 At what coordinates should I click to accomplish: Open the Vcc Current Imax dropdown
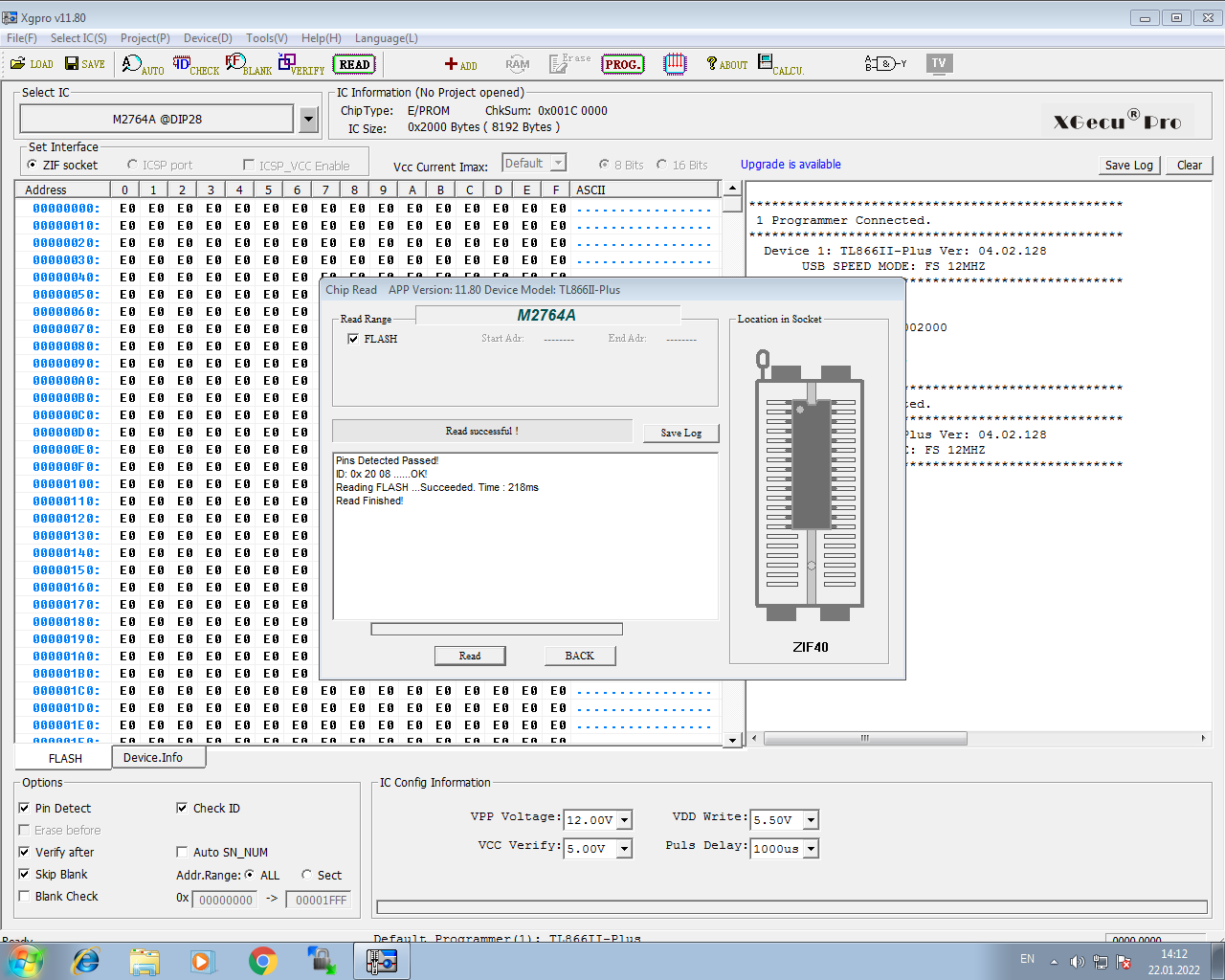coord(559,164)
